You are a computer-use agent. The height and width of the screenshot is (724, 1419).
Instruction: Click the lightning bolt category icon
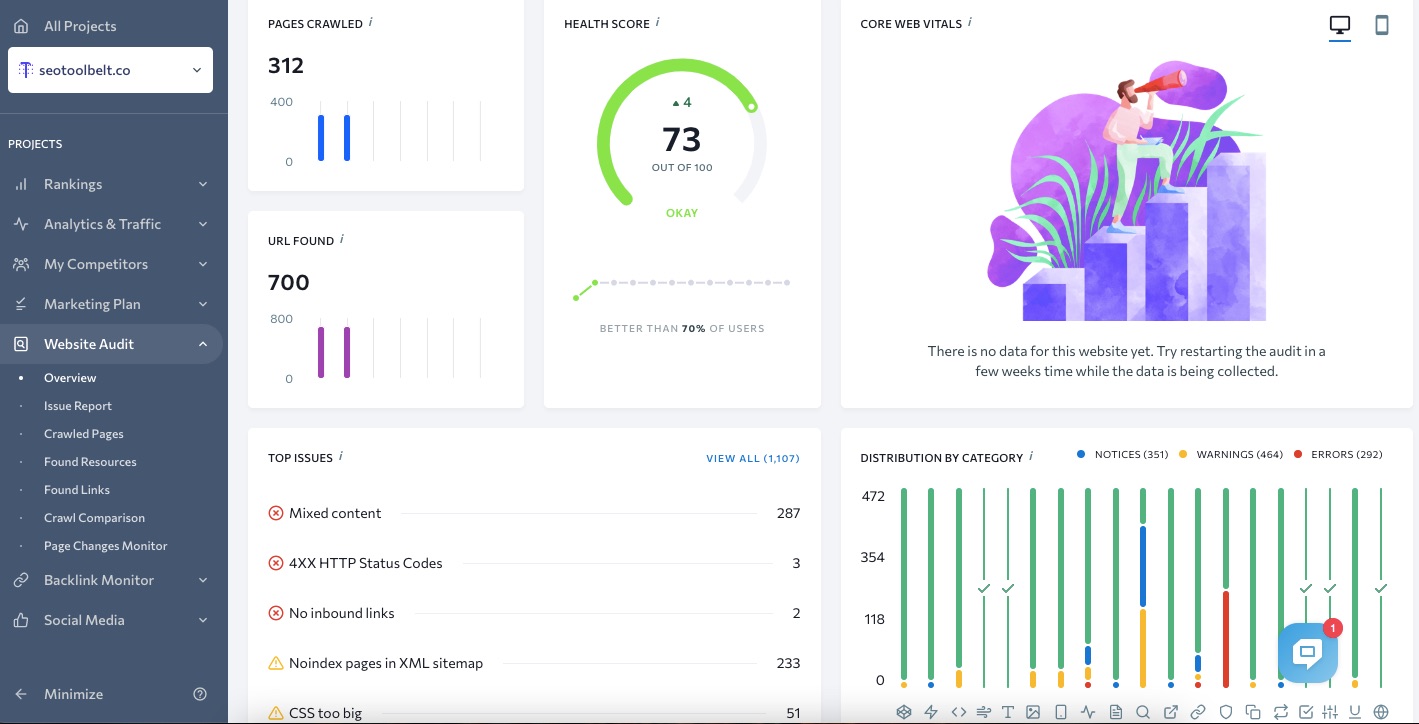[x=931, y=712]
